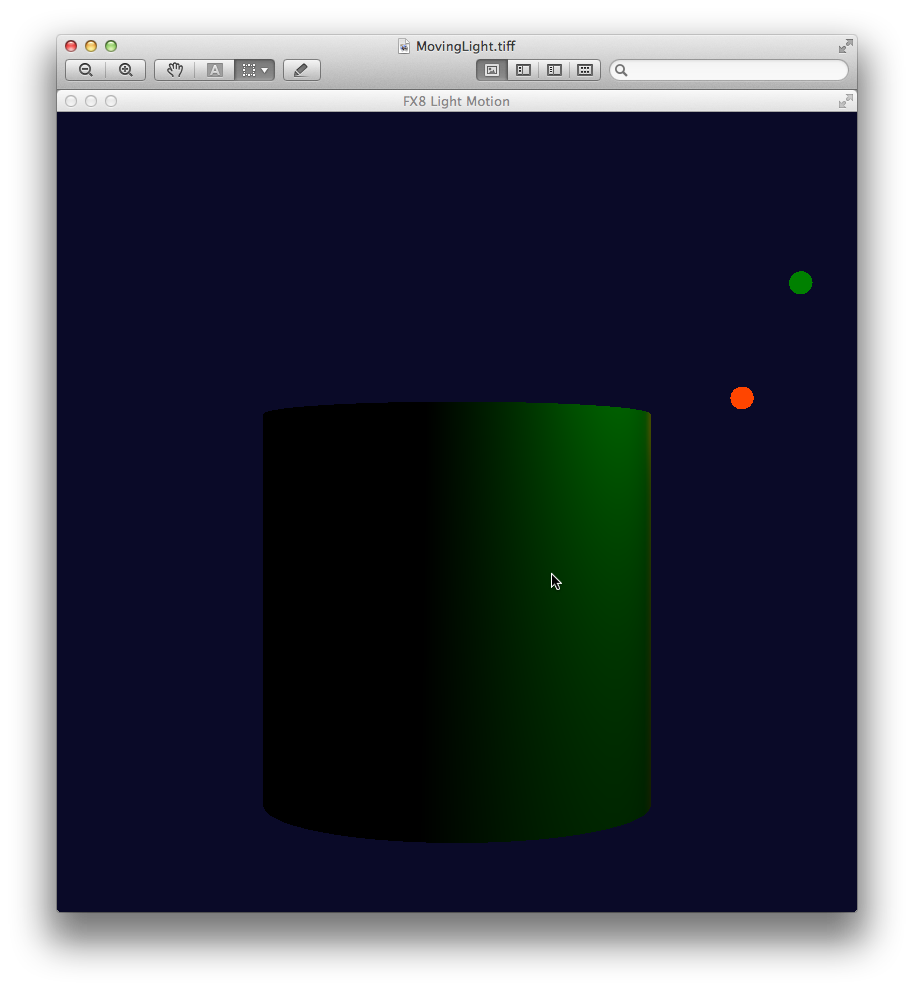Click the zoom in magnifier button
914x991 pixels.
click(126, 70)
